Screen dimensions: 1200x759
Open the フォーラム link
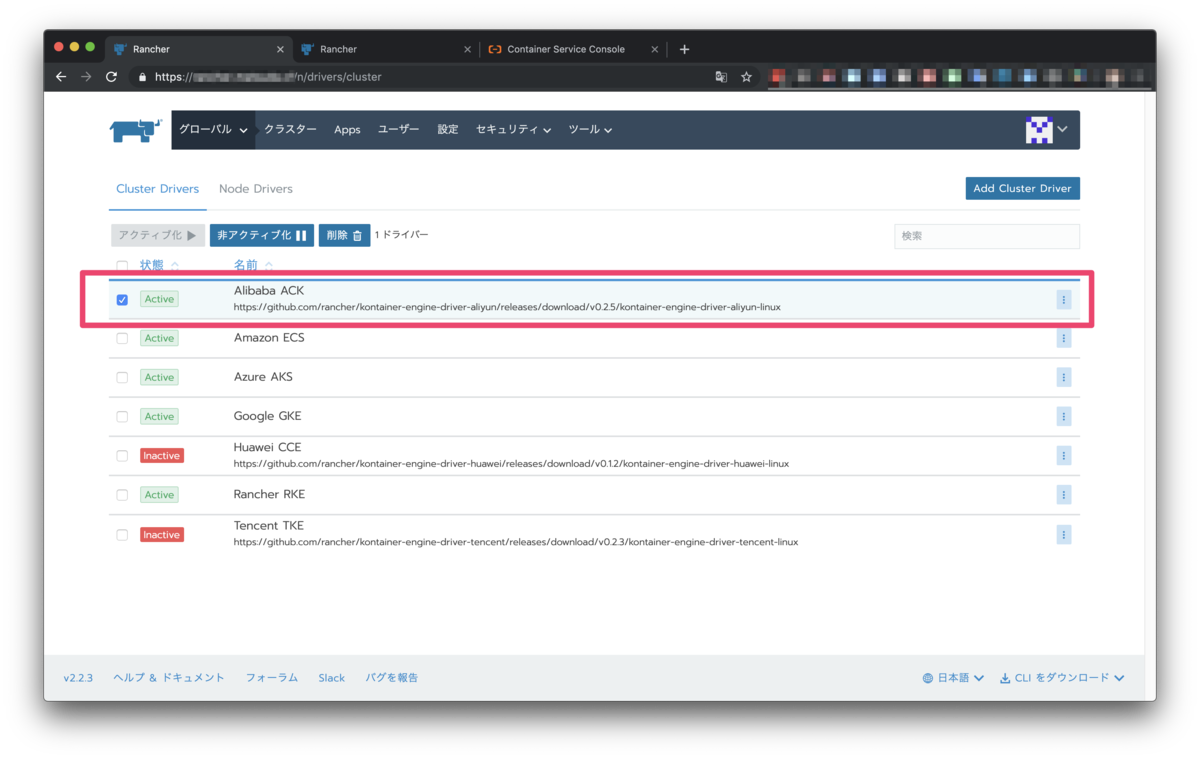(272, 678)
